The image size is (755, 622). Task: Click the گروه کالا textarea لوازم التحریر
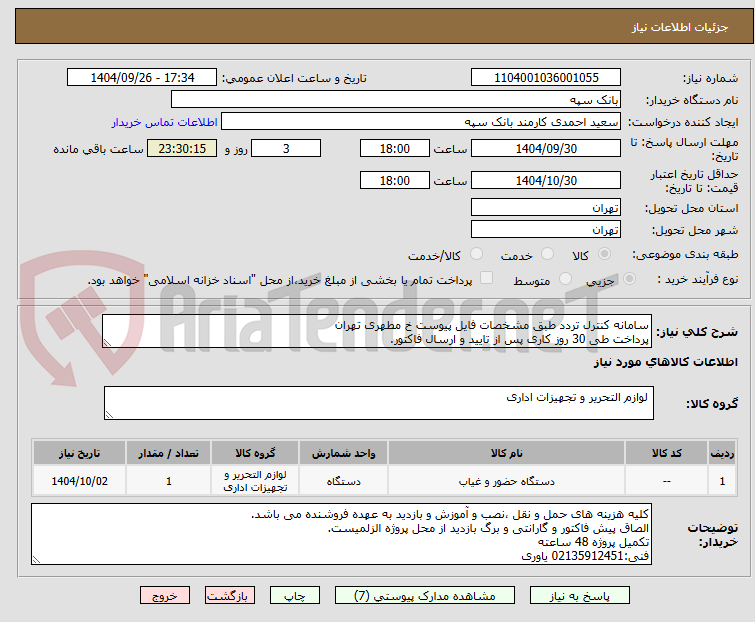[x=379, y=403]
